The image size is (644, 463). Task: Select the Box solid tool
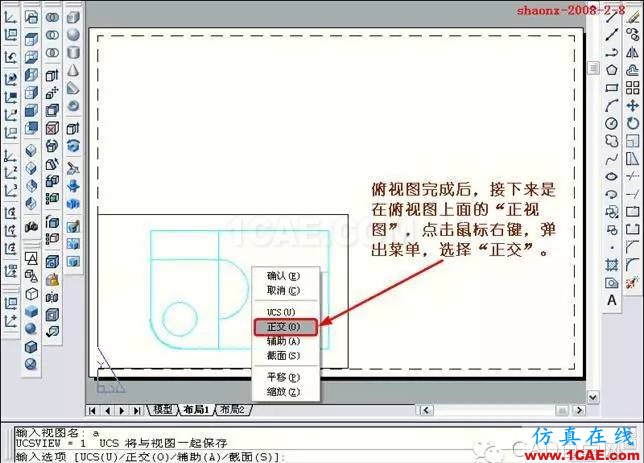click(73, 17)
